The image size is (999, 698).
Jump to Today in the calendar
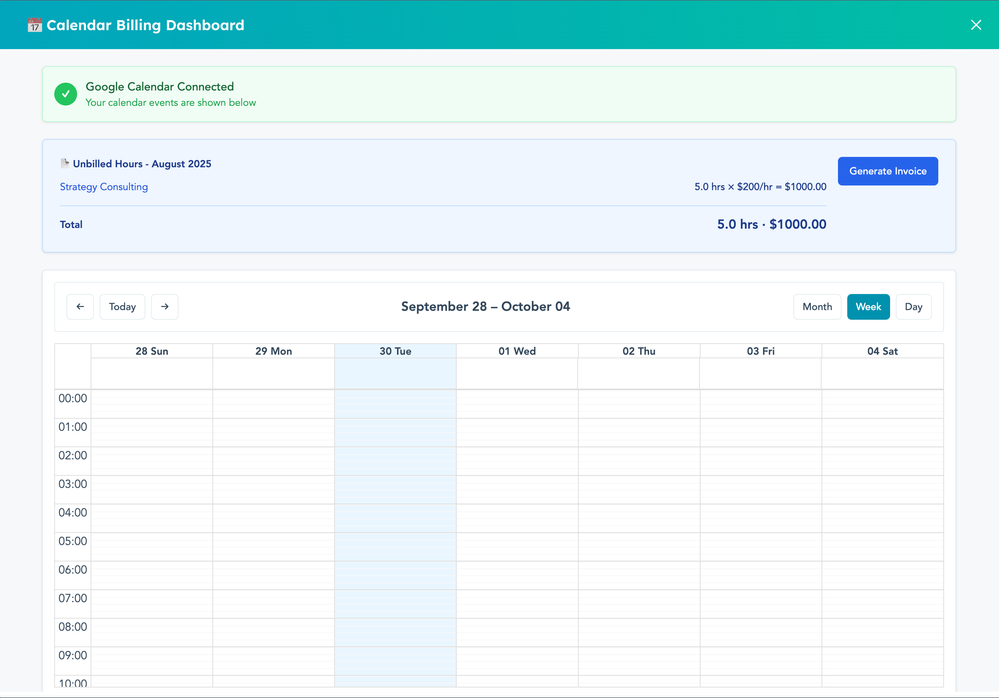click(x=122, y=307)
